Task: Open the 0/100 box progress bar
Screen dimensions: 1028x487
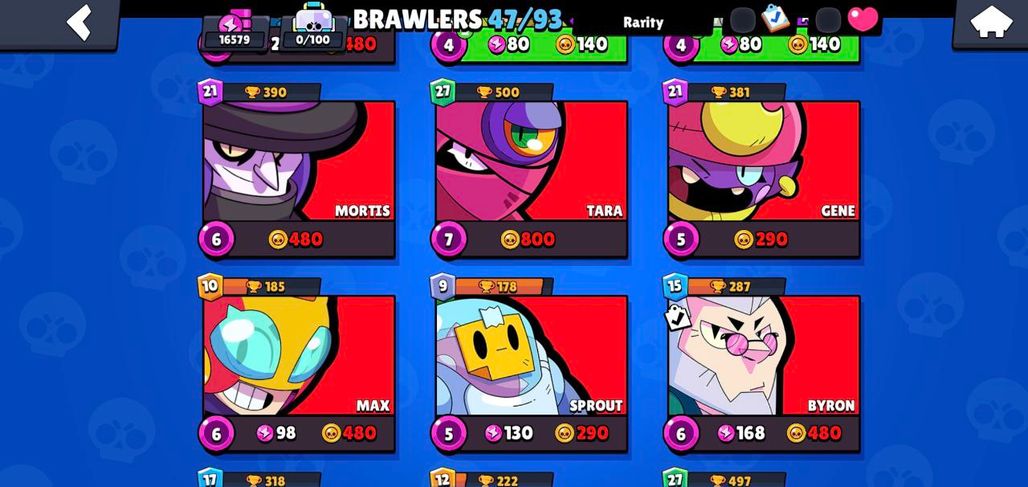Action: [313, 31]
